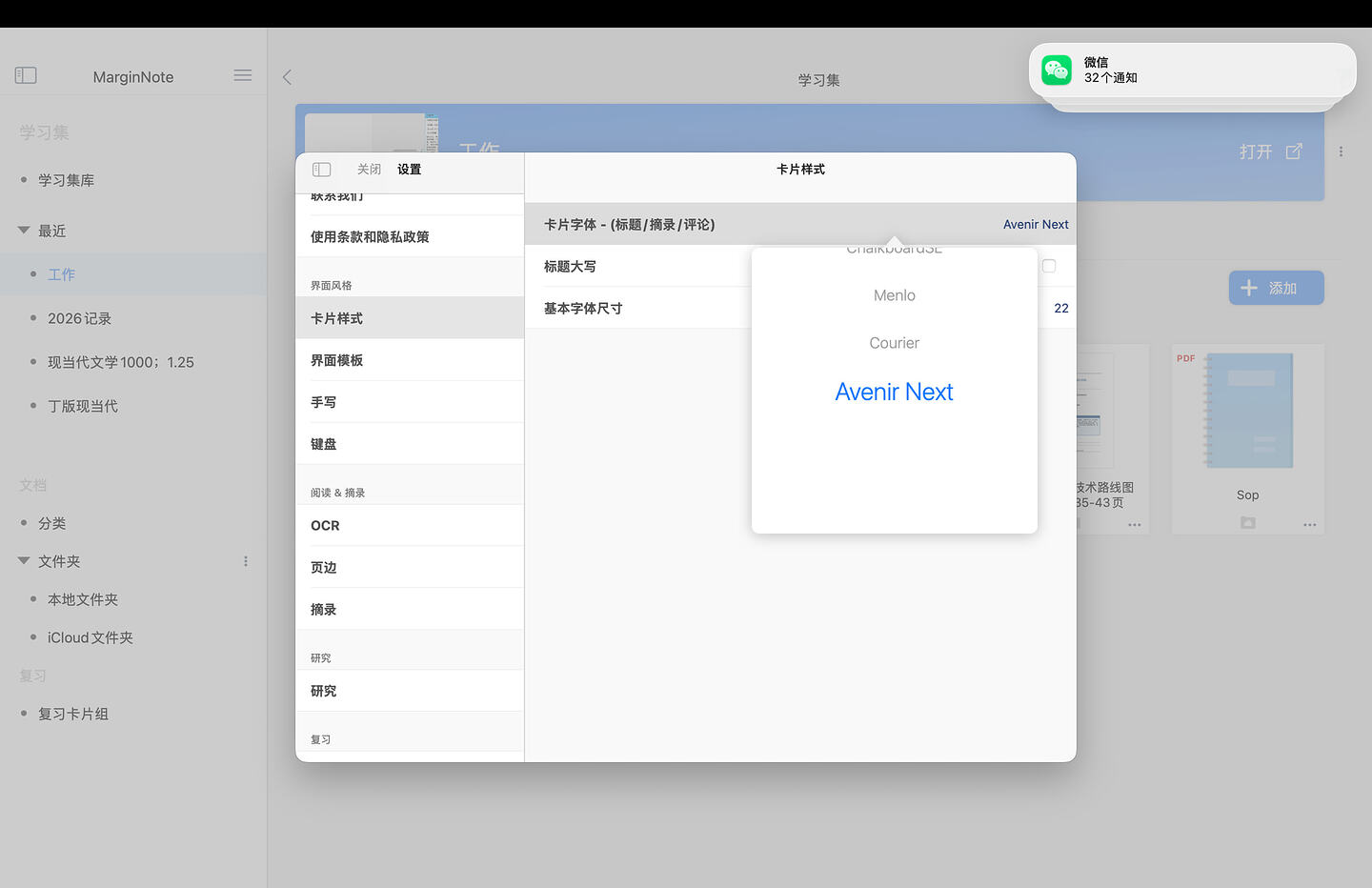Click the folder icon under Sop

[1248, 523]
